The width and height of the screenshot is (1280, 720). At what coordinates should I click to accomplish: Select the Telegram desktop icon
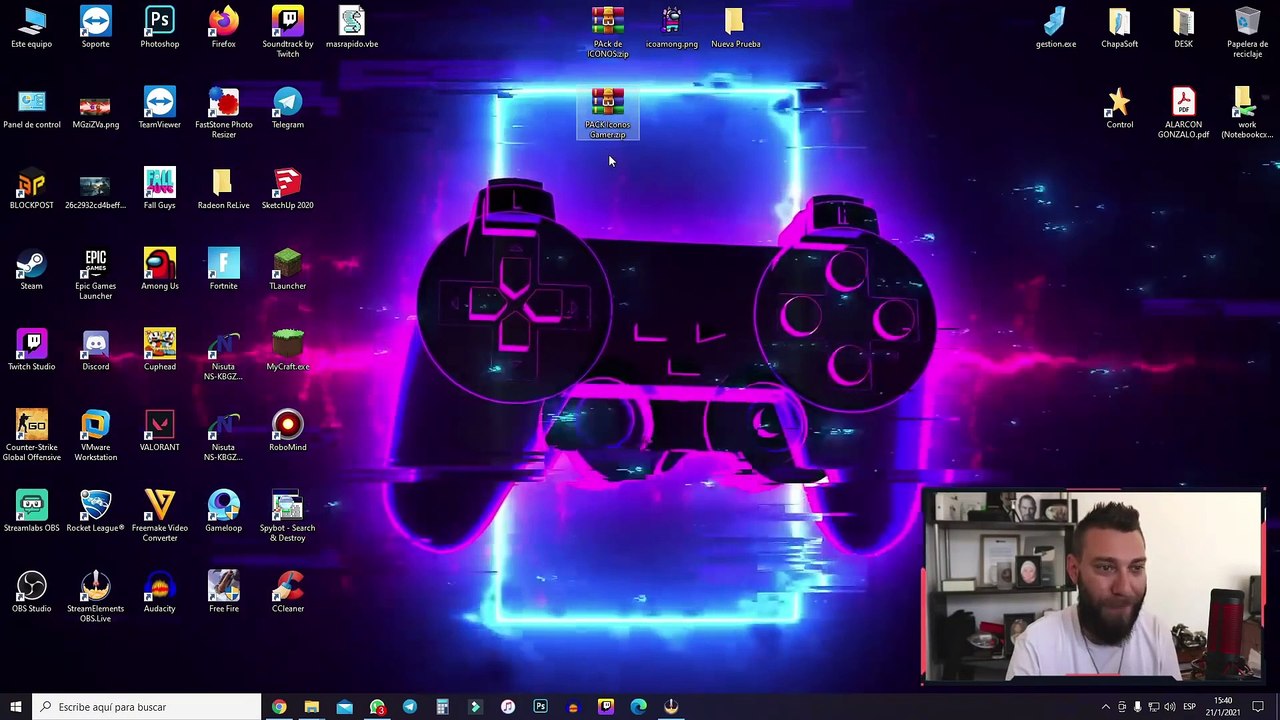click(x=288, y=109)
